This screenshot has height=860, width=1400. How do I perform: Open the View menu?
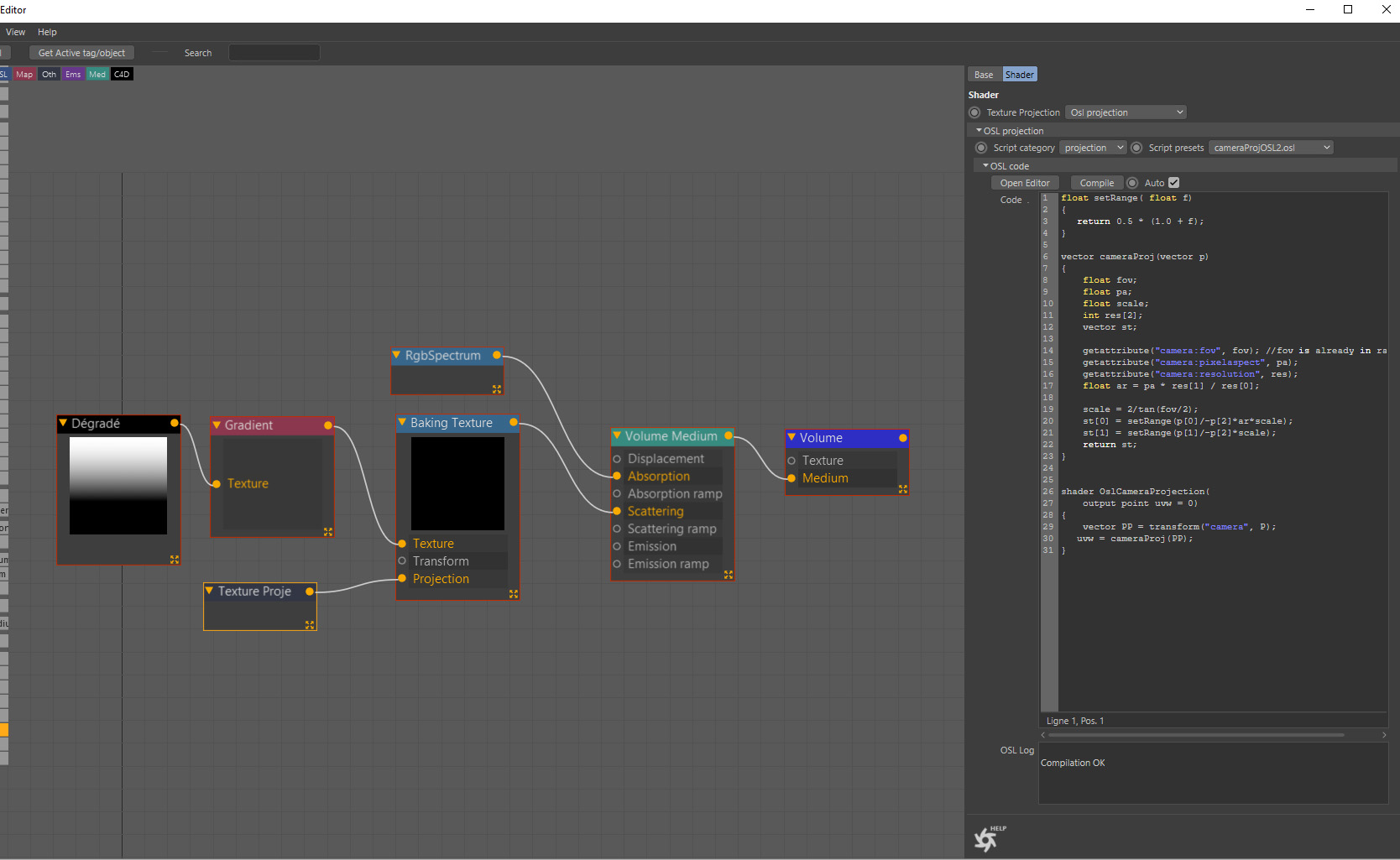[15, 32]
